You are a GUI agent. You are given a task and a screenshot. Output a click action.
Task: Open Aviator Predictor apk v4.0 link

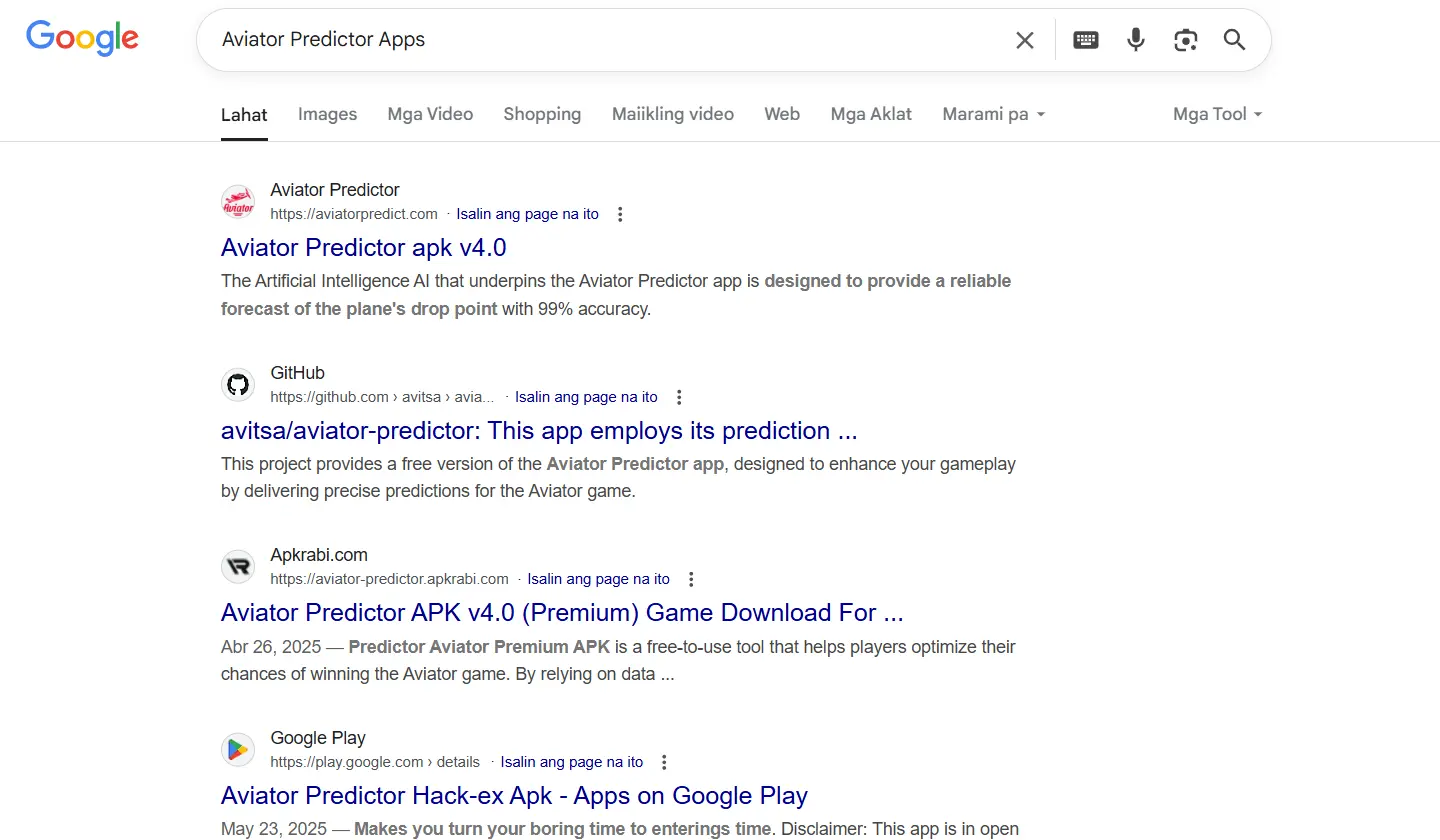[x=364, y=247]
